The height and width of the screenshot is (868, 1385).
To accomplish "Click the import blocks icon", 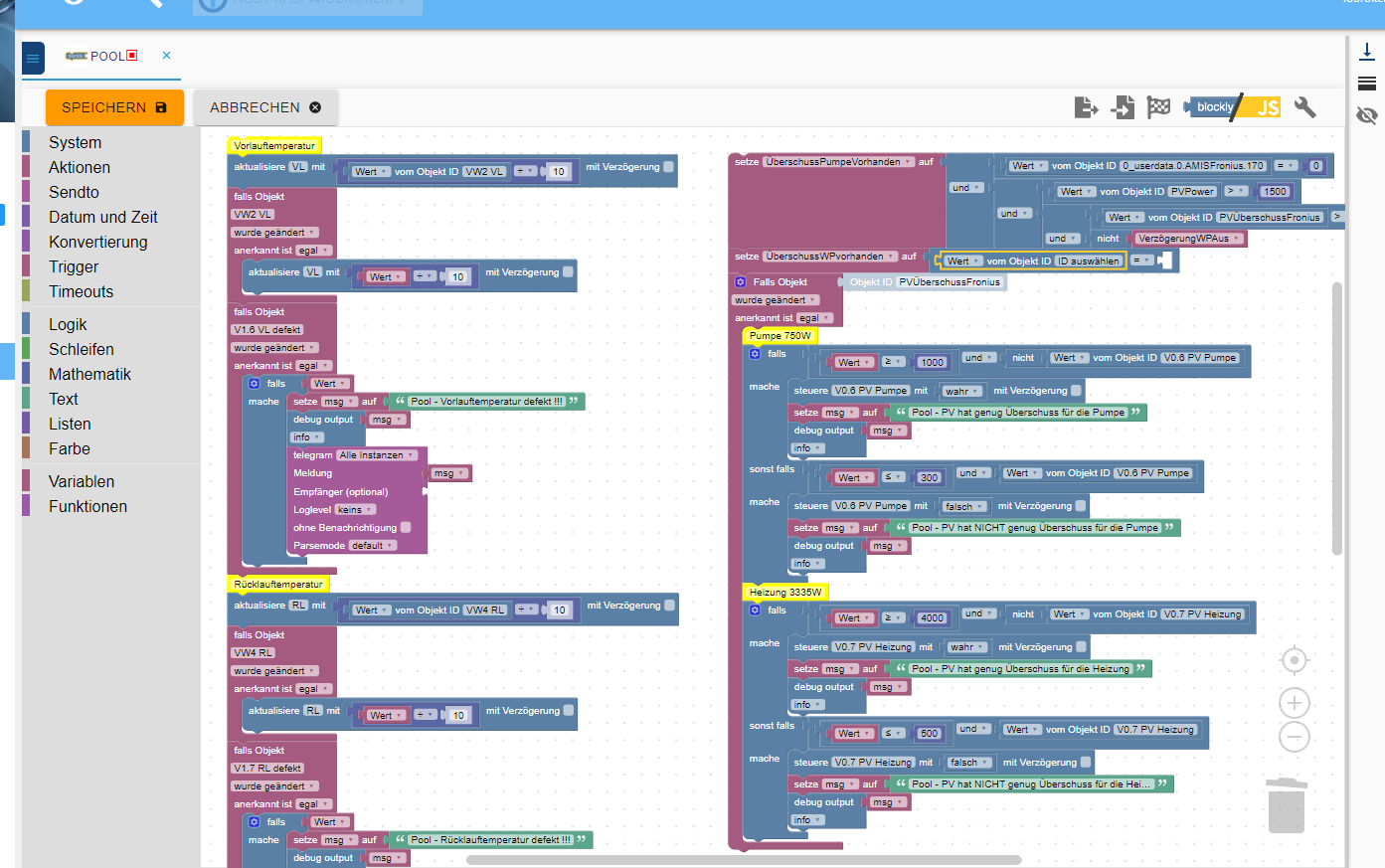I will [x=1123, y=107].
